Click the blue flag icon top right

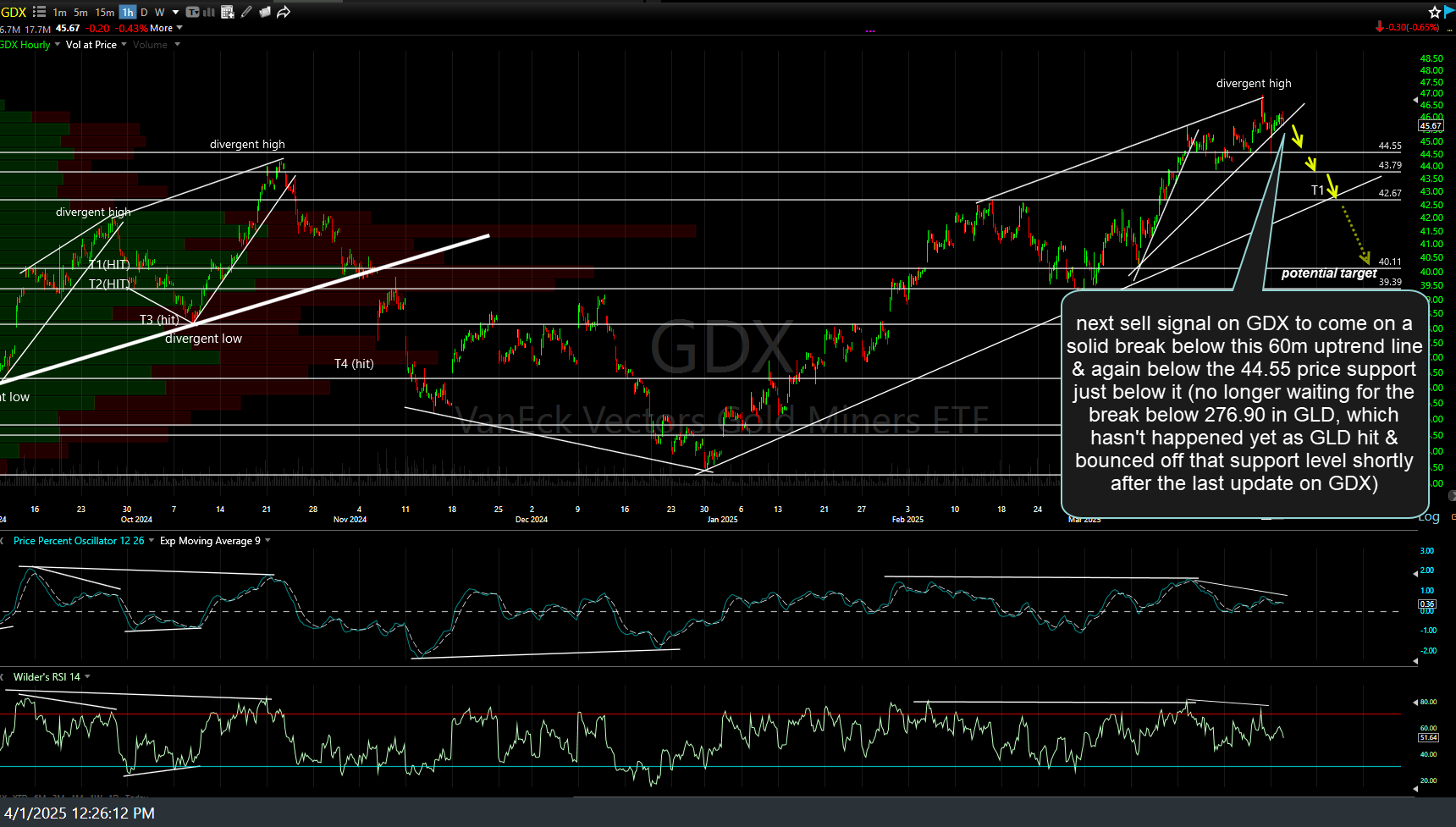pyautogui.click(x=1449, y=12)
